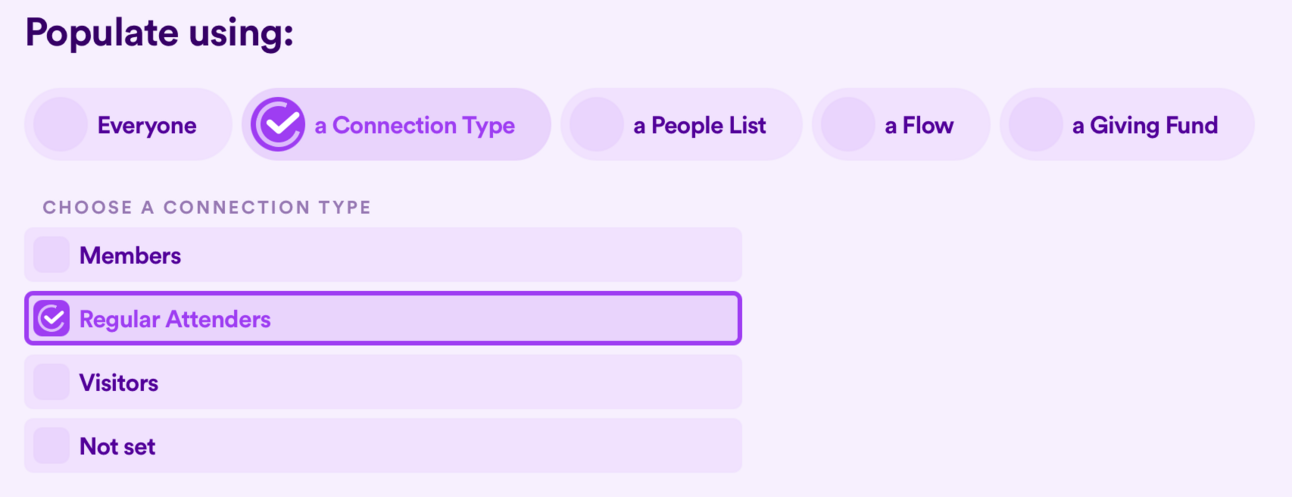
Task: Click the 'Not set' row label
Action: coord(118,447)
